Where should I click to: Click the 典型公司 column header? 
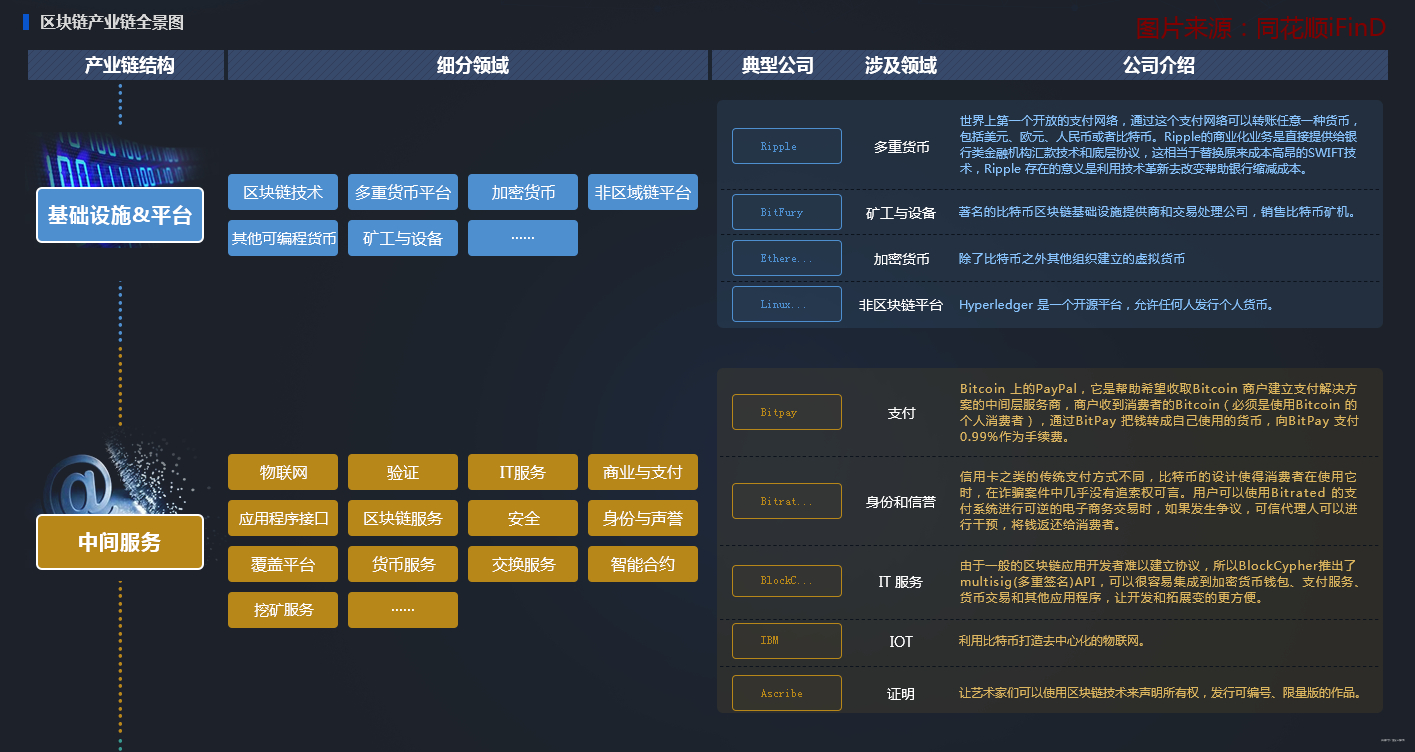click(778, 66)
